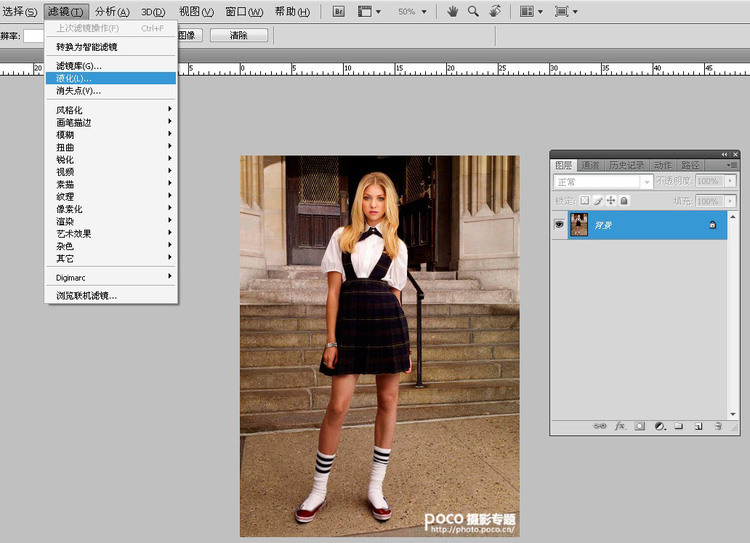Screen dimensions: 750x543
Task: Hide the 背景 layer eye icon
Action: coord(559,224)
